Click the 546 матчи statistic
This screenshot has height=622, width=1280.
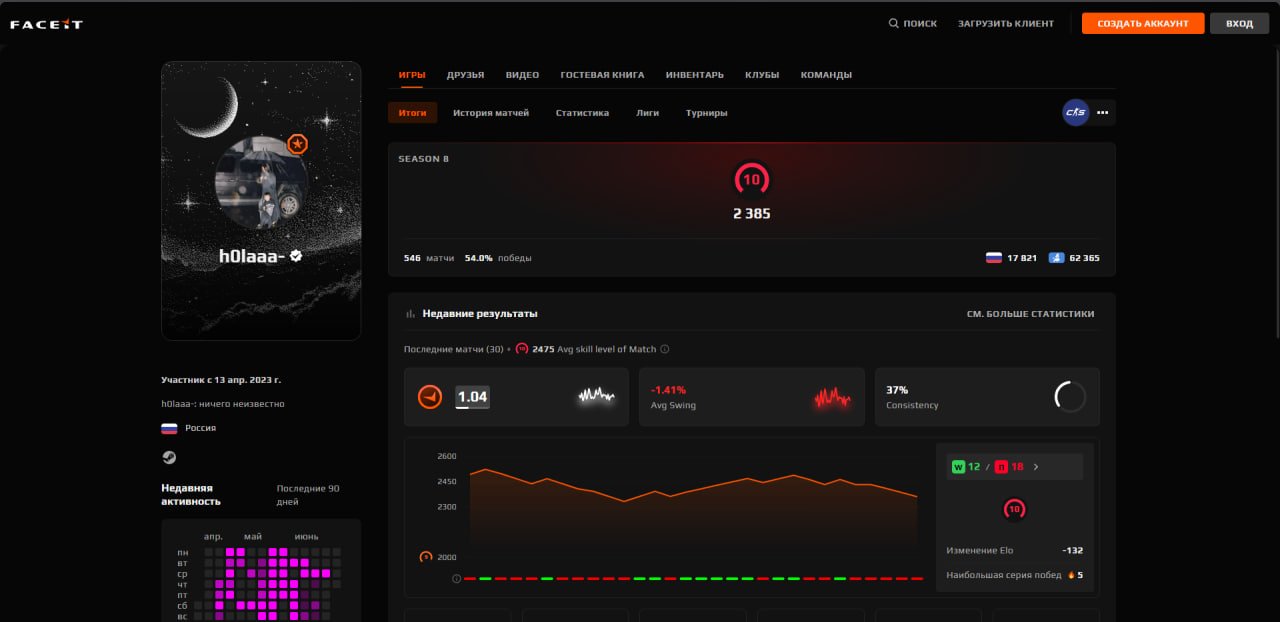(429, 258)
